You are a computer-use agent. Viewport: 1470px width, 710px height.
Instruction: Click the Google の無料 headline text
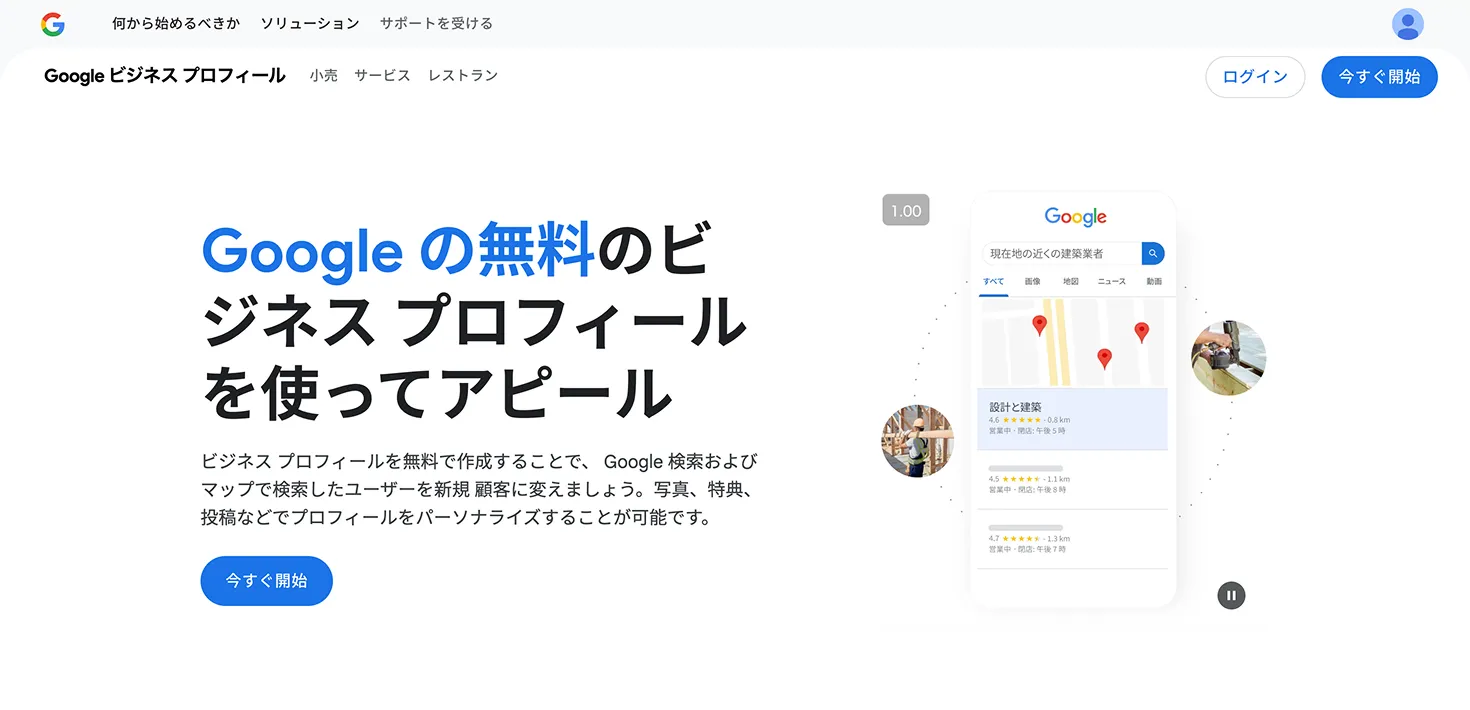(399, 250)
